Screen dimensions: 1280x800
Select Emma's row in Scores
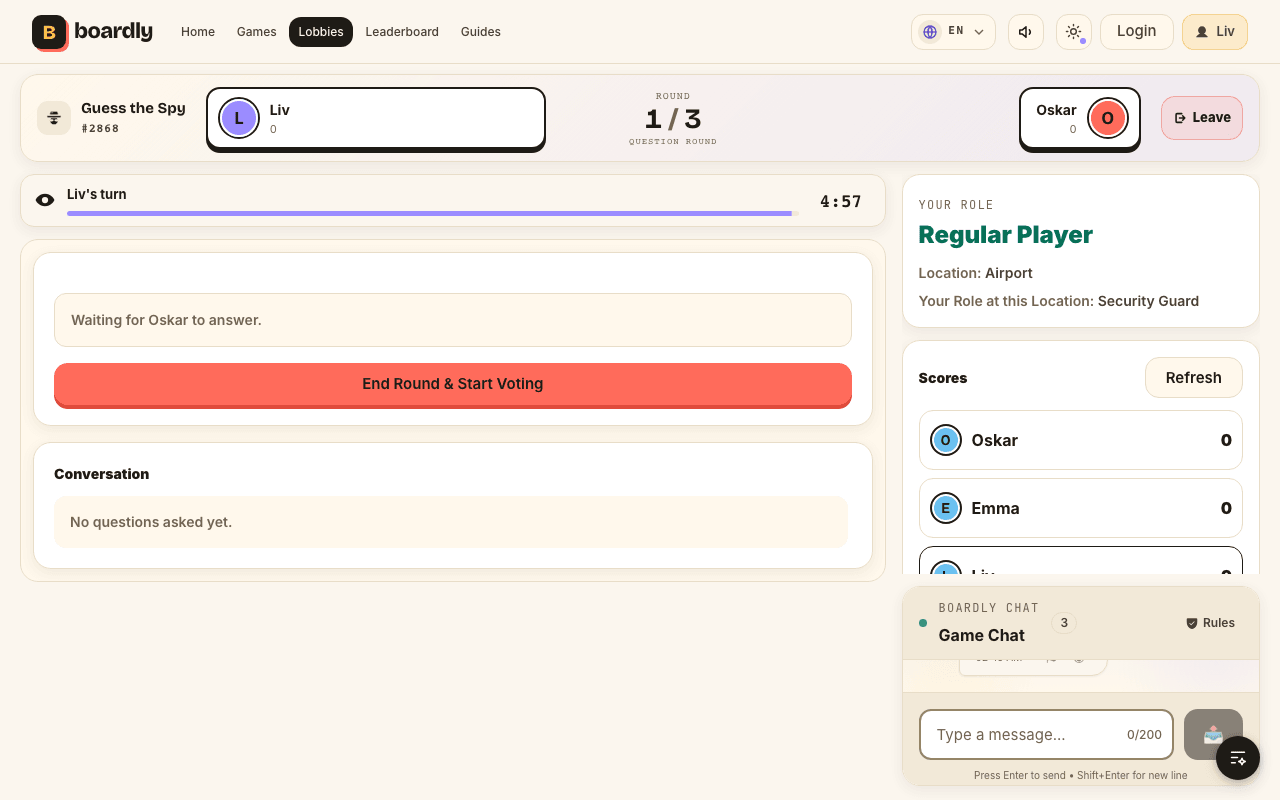(x=1081, y=508)
